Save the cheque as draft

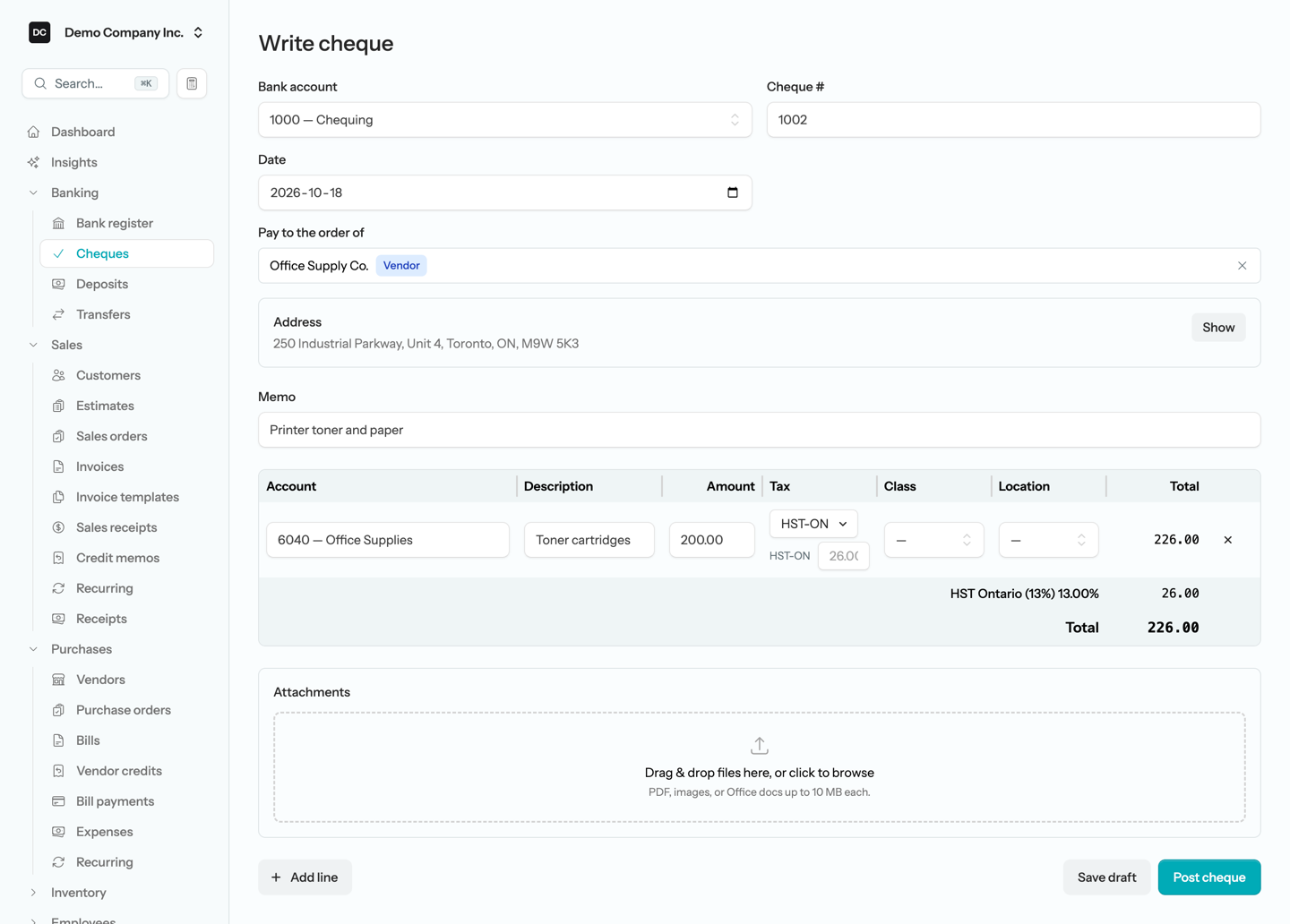pyautogui.click(x=1106, y=877)
